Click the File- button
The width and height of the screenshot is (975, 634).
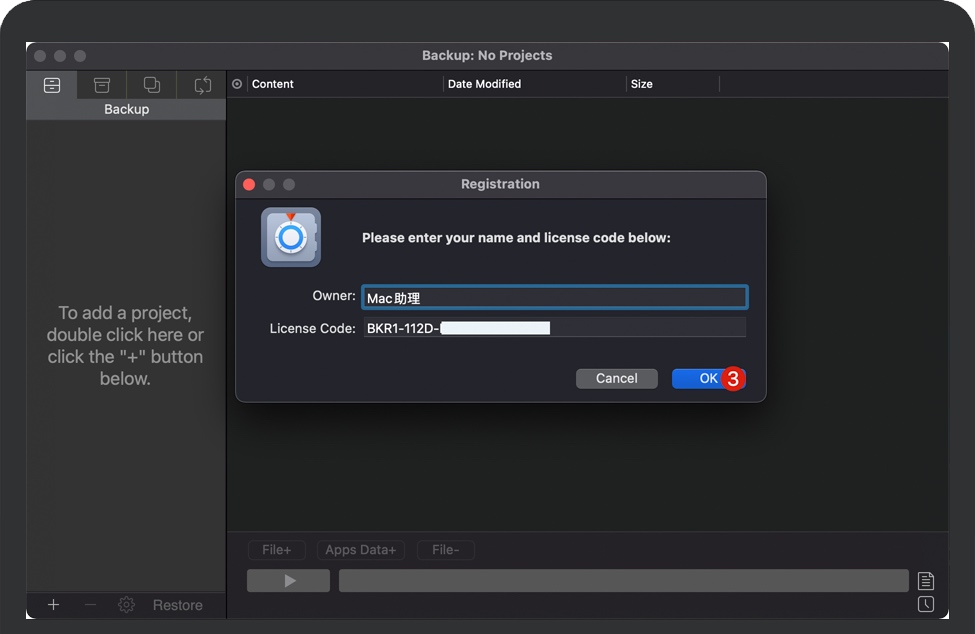point(445,549)
